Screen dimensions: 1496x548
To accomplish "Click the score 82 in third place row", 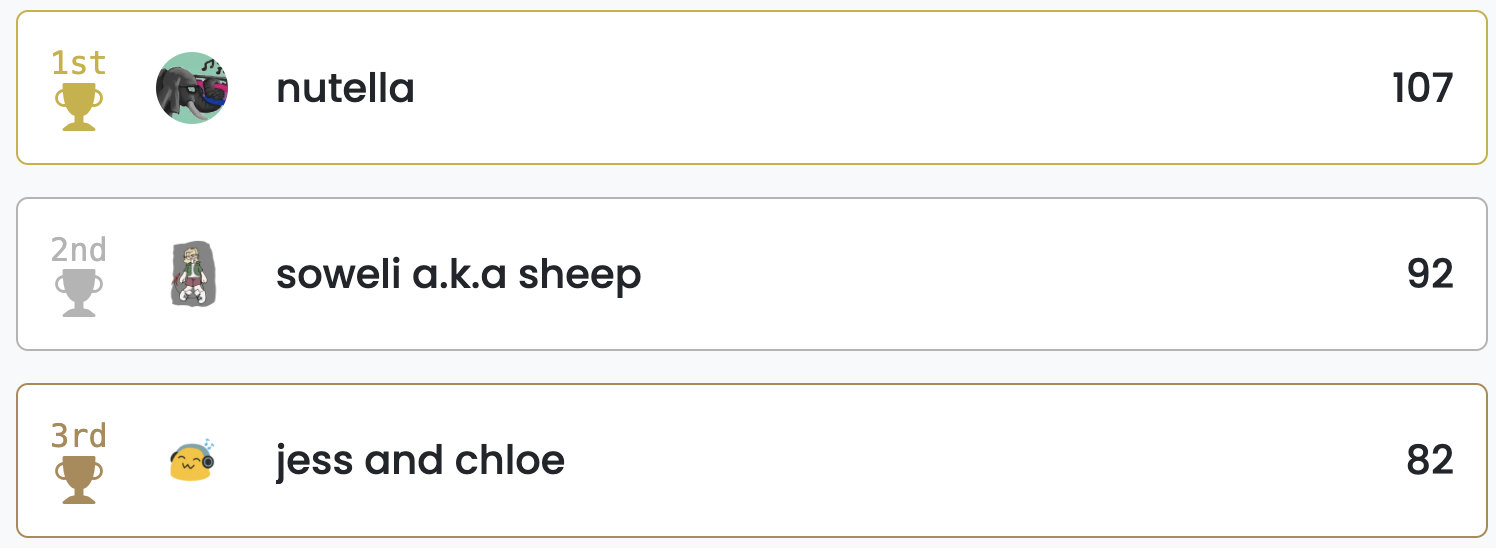I will (x=1430, y=461).
